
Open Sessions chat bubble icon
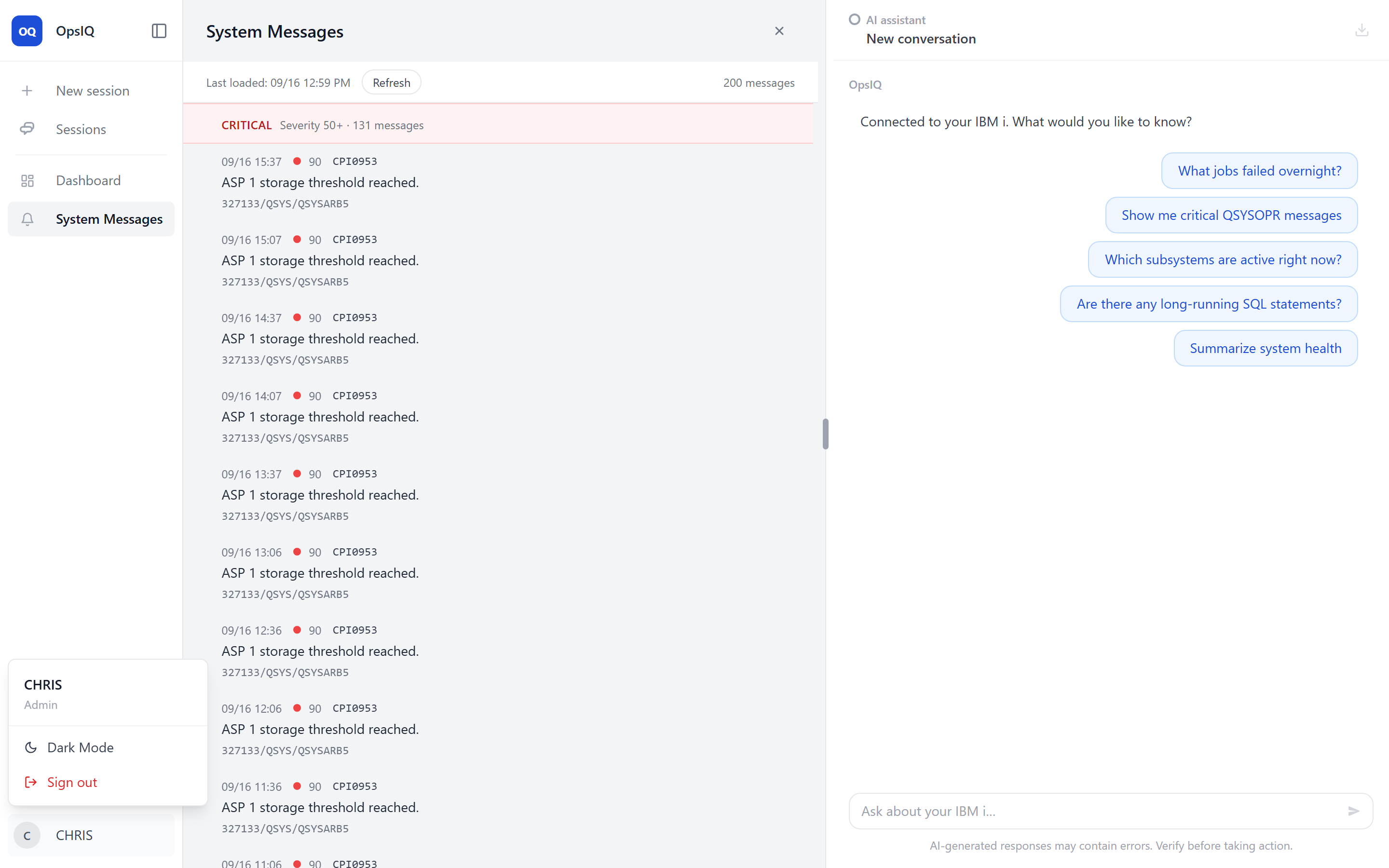point(27,129)
